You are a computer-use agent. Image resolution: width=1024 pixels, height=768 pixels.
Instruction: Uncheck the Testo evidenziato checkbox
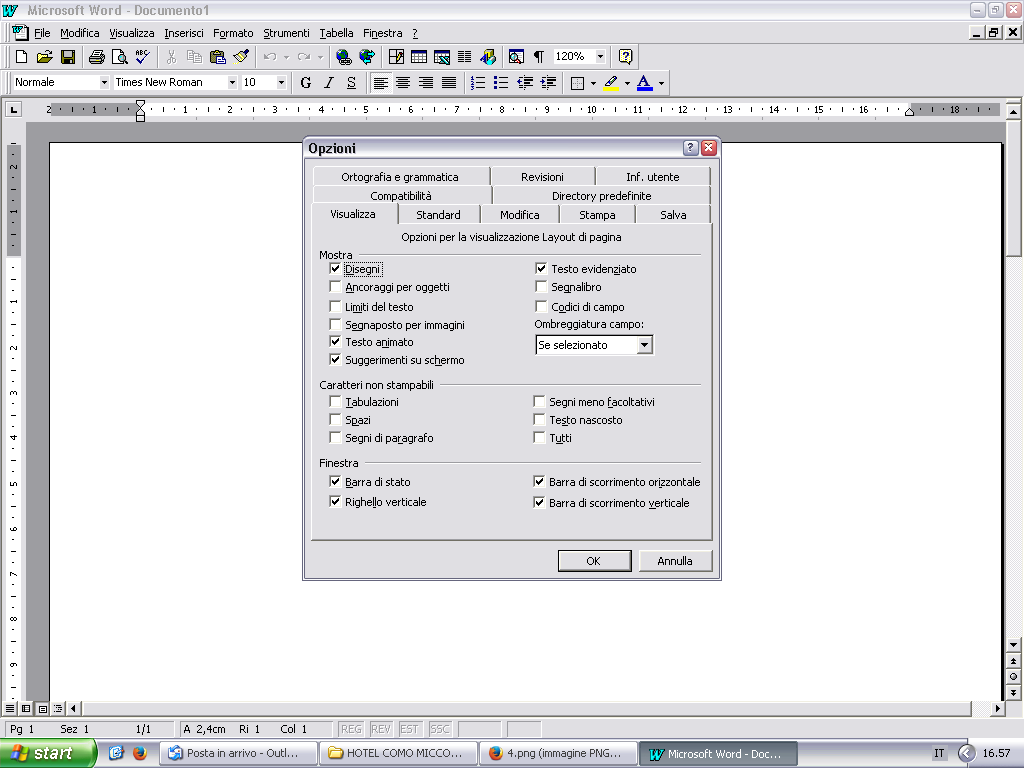click(x=541, y=269)
